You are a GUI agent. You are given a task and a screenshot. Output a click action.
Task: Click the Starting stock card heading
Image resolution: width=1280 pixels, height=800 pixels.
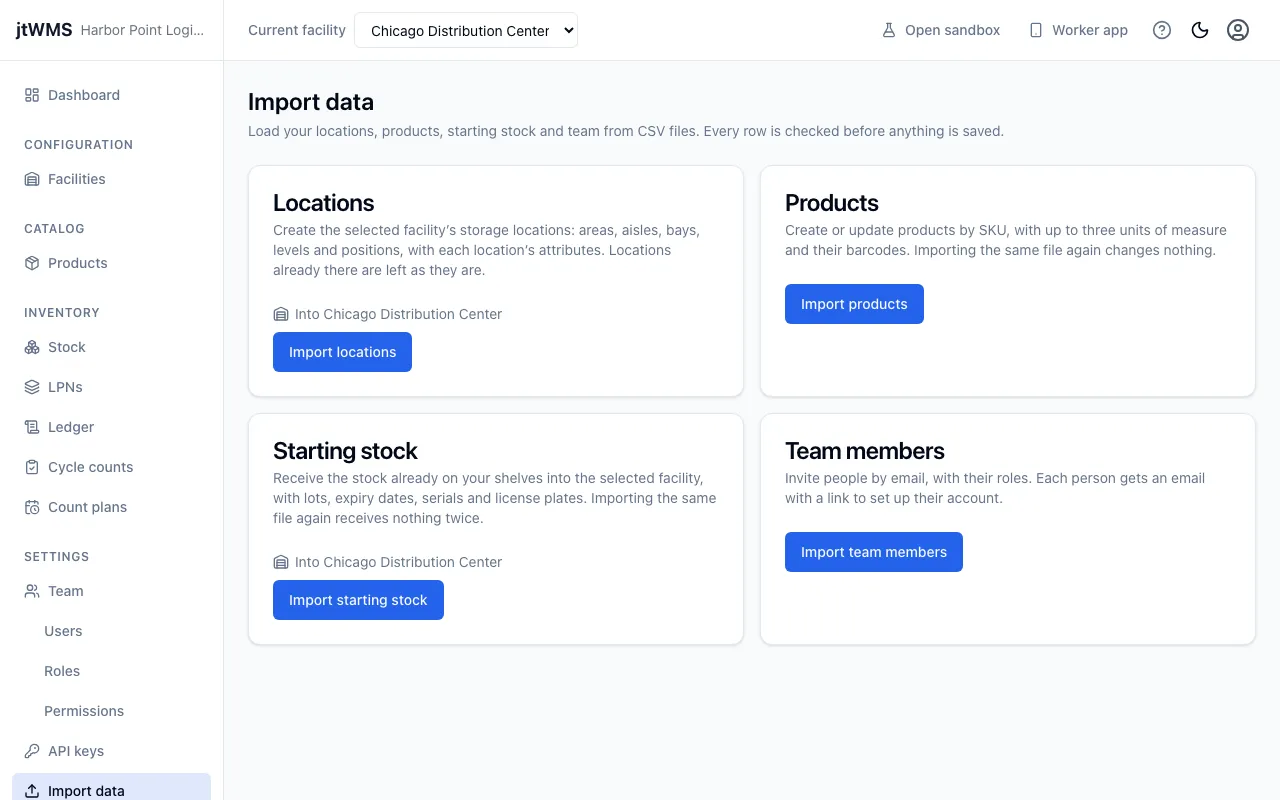[345, 451]
